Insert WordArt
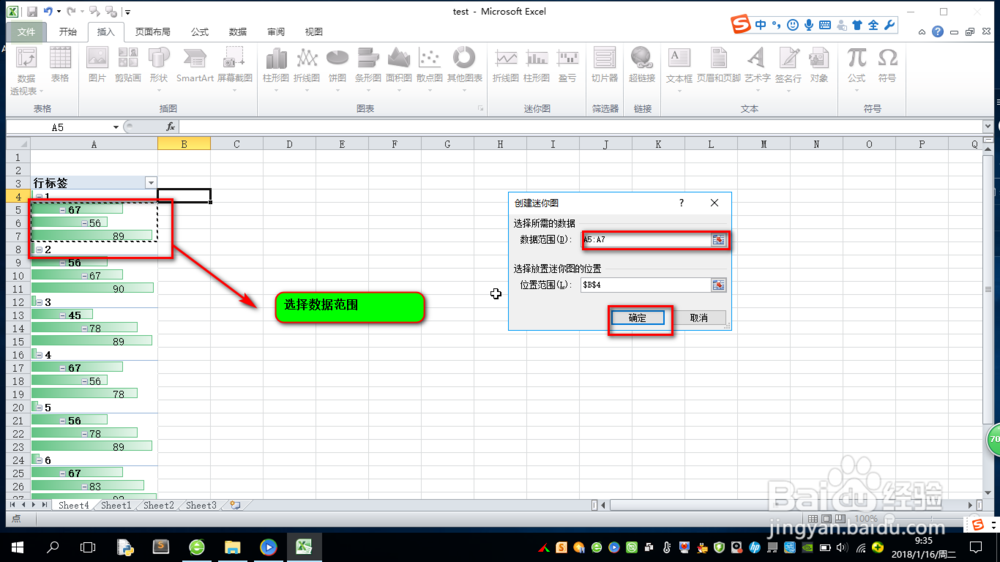Screen dimensions: 1000x562 (757, 69)
